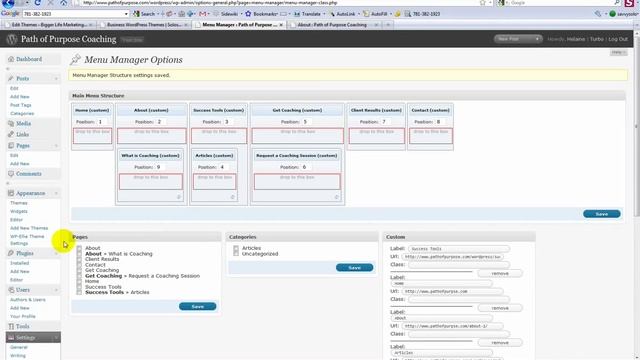Click the Appearance icon in the sidebar
Viewport: 640px width, 360px height.
pyautogui.click(x=11, y=193)
